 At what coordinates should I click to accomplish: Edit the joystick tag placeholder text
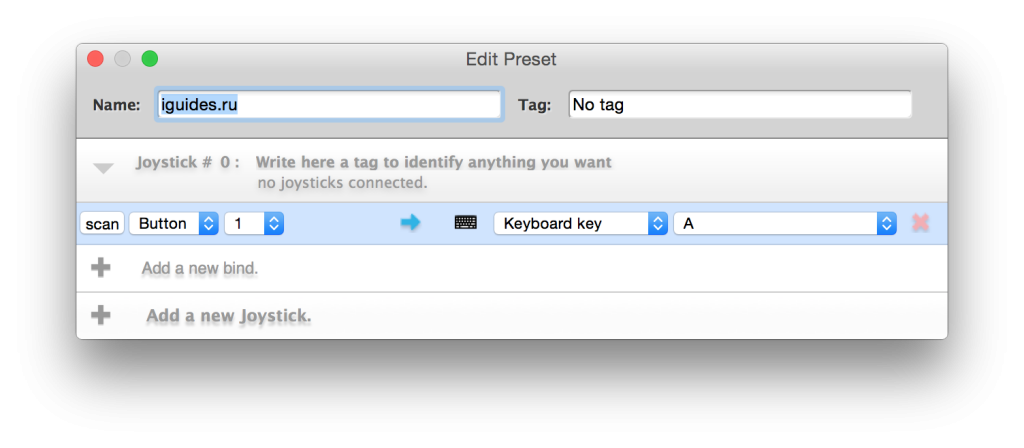tap(433, 162)
